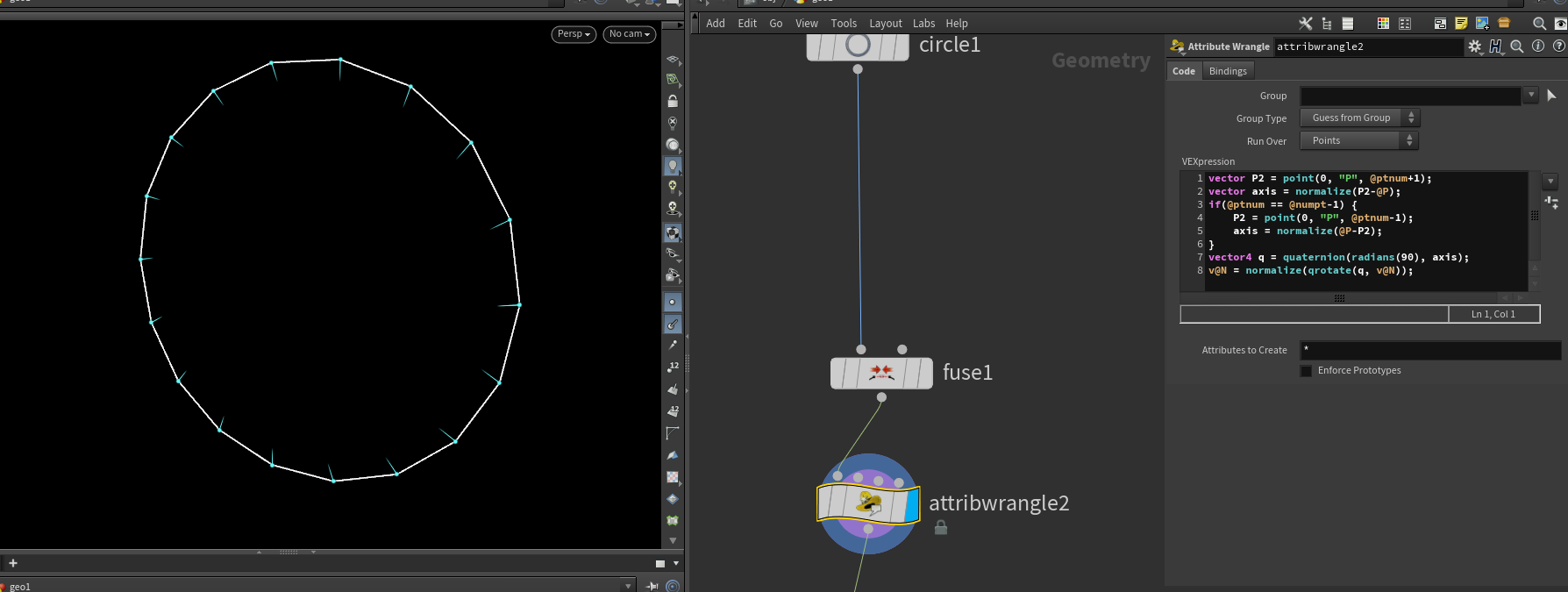Click the eye visibility icon in network toolbar

coord(1561,24)
